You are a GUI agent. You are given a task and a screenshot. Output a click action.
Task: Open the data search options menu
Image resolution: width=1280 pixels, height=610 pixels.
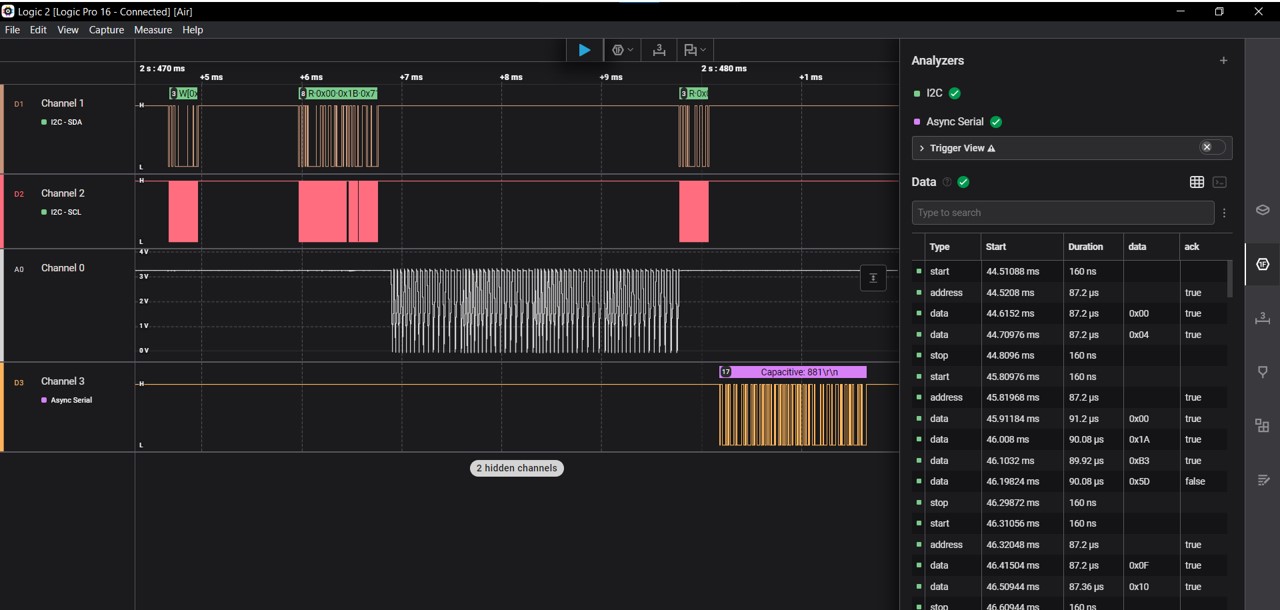pyautogui.click(x=1224, y=213)
